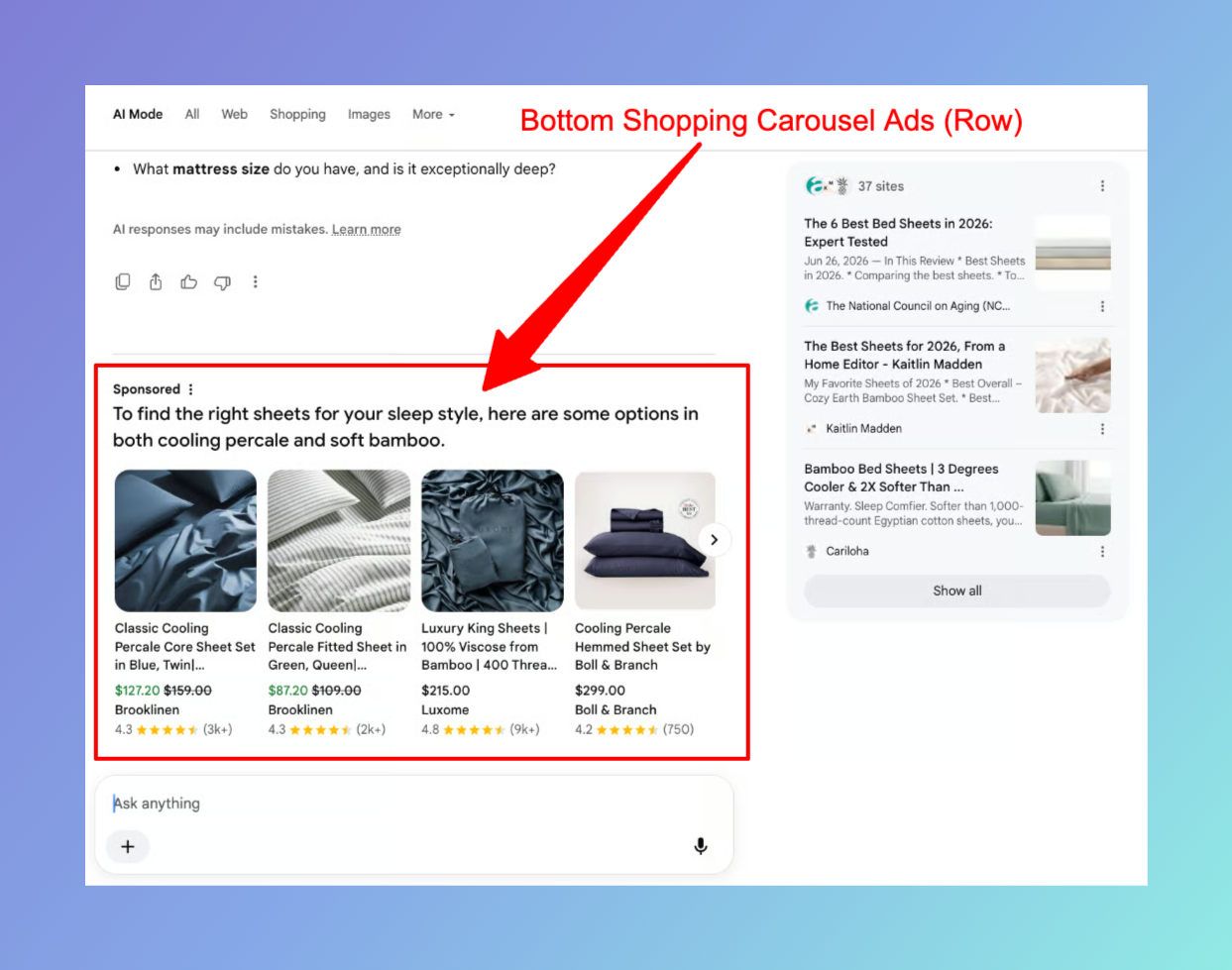Click the Sponsored label
This screenshot has width=1232, height=970.
click(147, 389)
